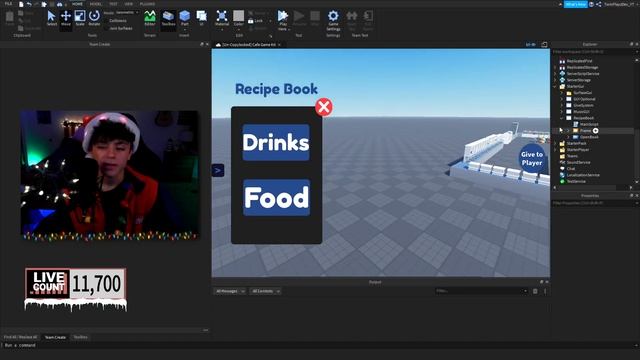Select the Select tool in ribbon
Viewport: 640px width, 360px height.
coord(51,19)
